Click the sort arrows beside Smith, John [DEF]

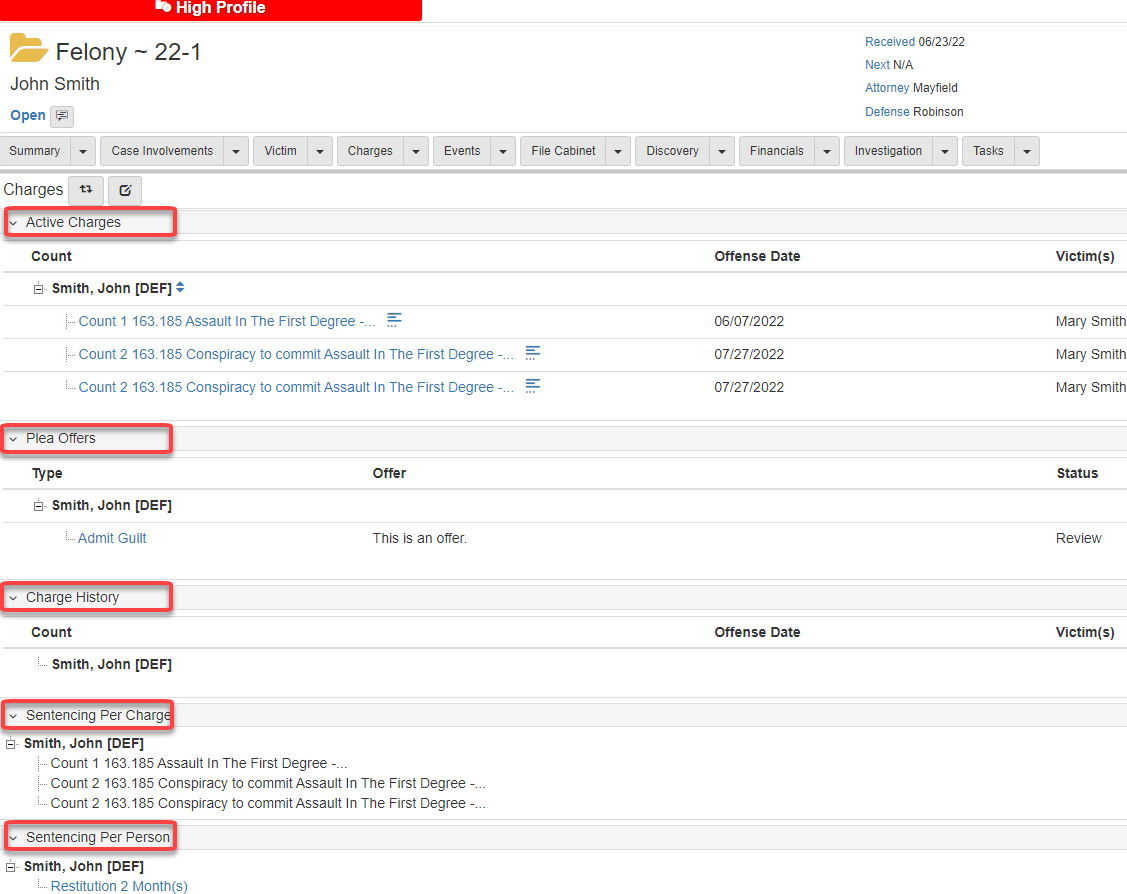pyautogui.click(x=180, y=288)
